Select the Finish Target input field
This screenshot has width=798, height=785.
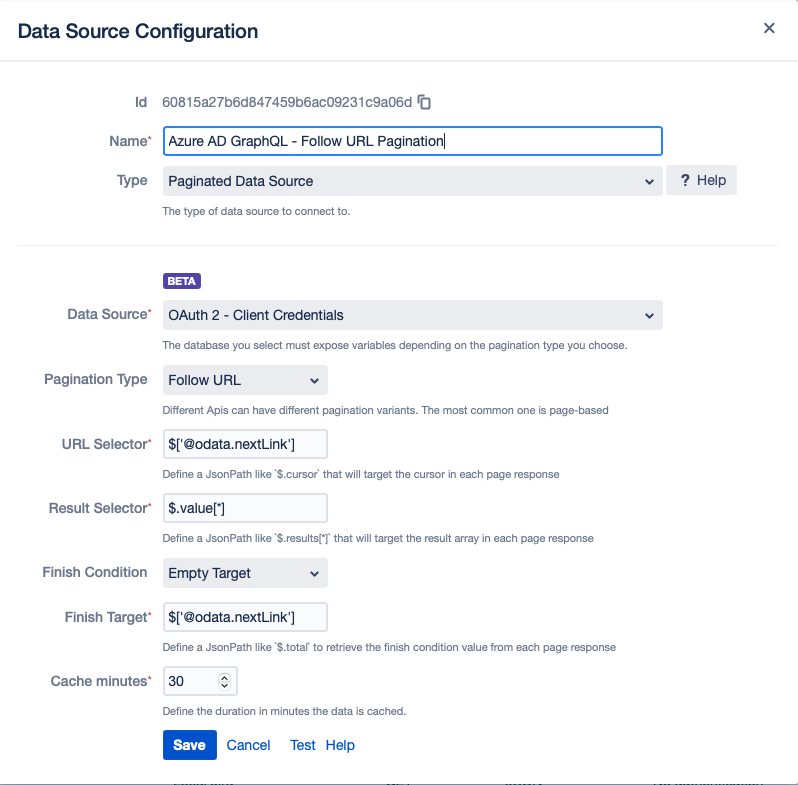[x=245, y=616]
